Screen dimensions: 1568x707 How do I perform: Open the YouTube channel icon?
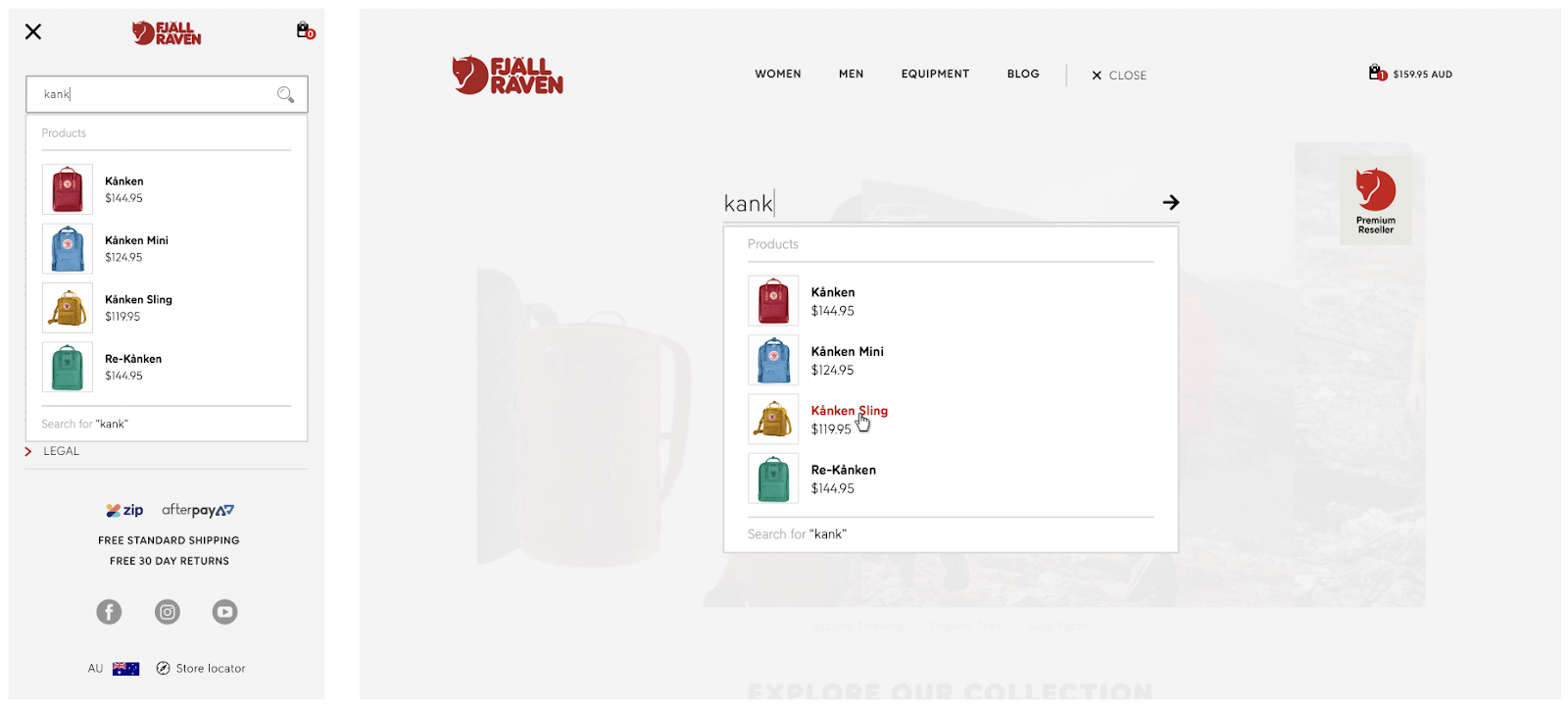pyautogui.click(x=224, y=612)
